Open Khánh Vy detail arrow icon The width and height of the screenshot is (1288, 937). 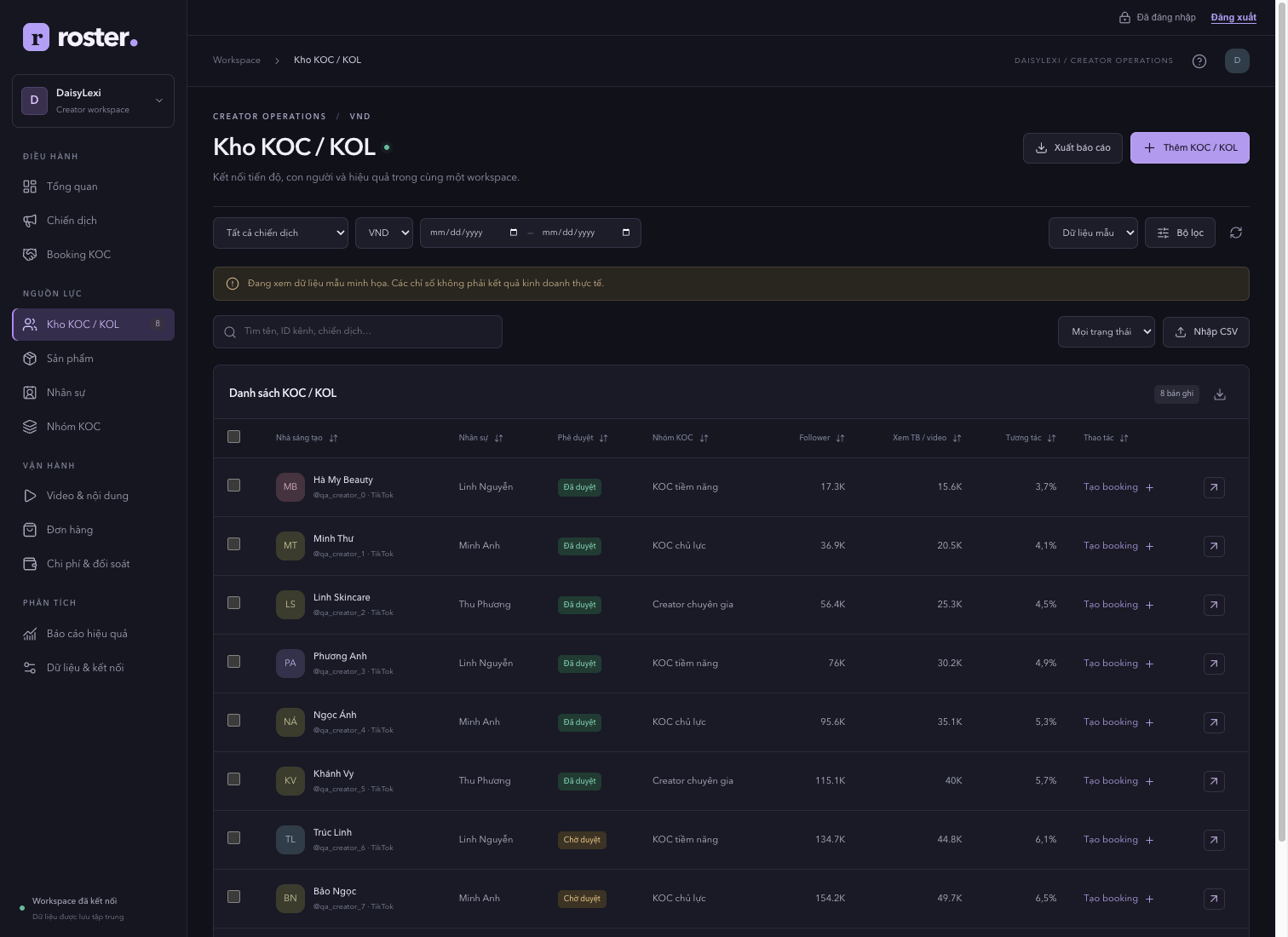pos(1214,781)
